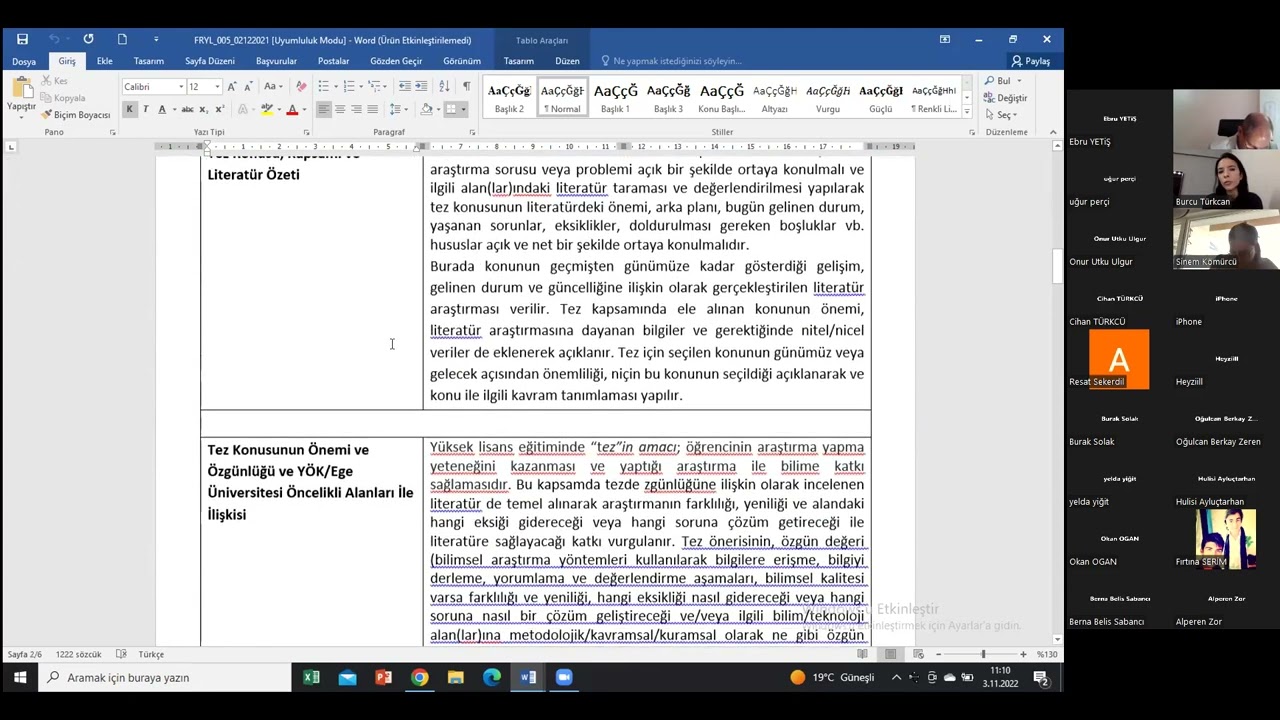
Task: Open the line spacing dropdown
Action: click(x=398, y=109)
